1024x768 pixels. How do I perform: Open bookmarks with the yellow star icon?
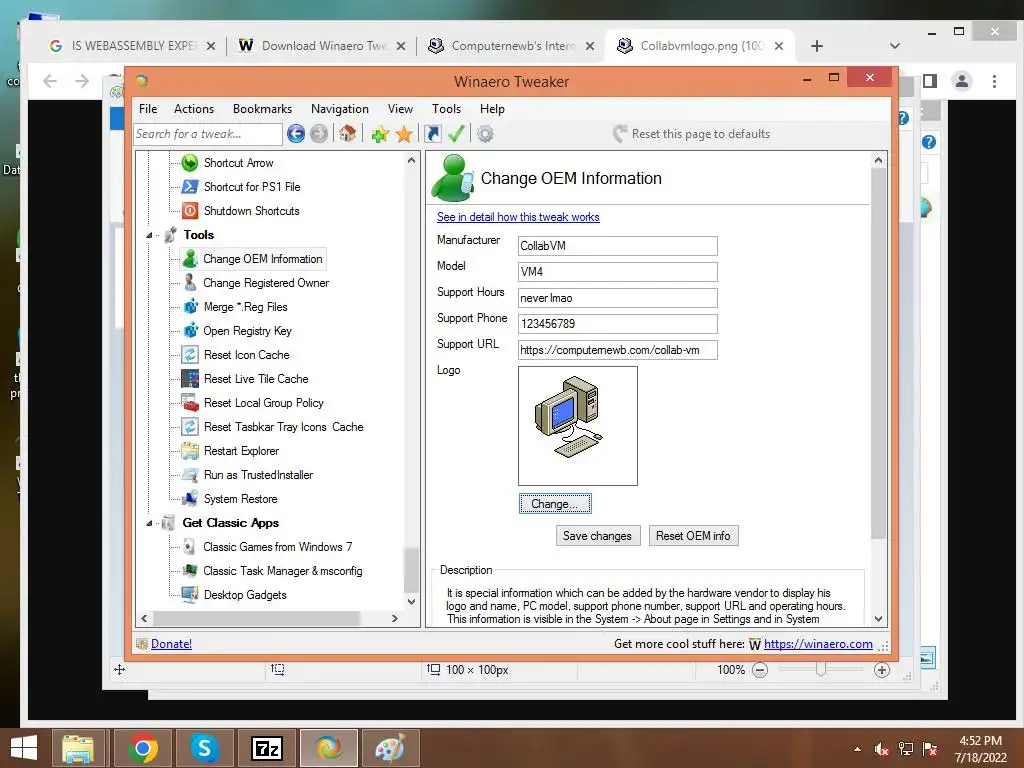[x=404, y=134]
